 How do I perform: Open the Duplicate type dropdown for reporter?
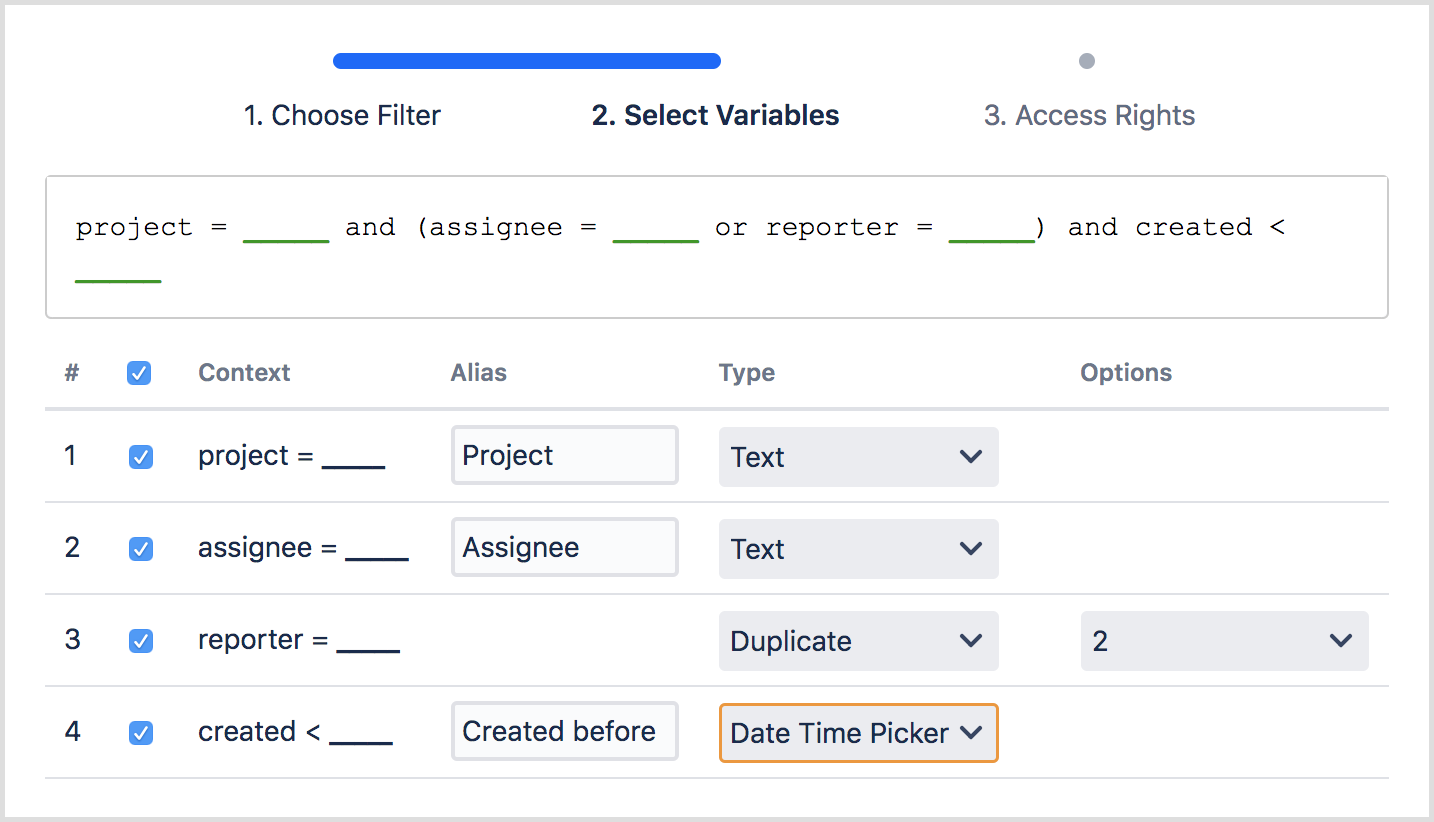[858, 641]
